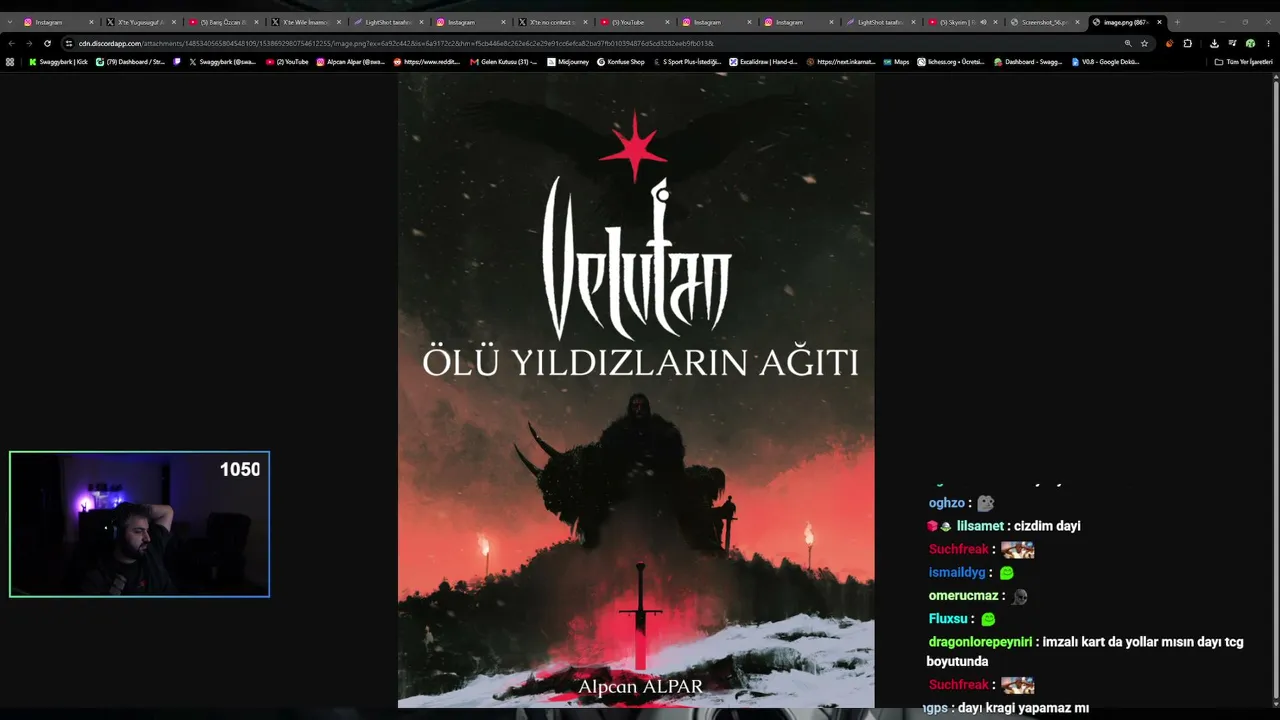
Task: Open the apps grid in bookmarks bar
Action: (10, 62)
